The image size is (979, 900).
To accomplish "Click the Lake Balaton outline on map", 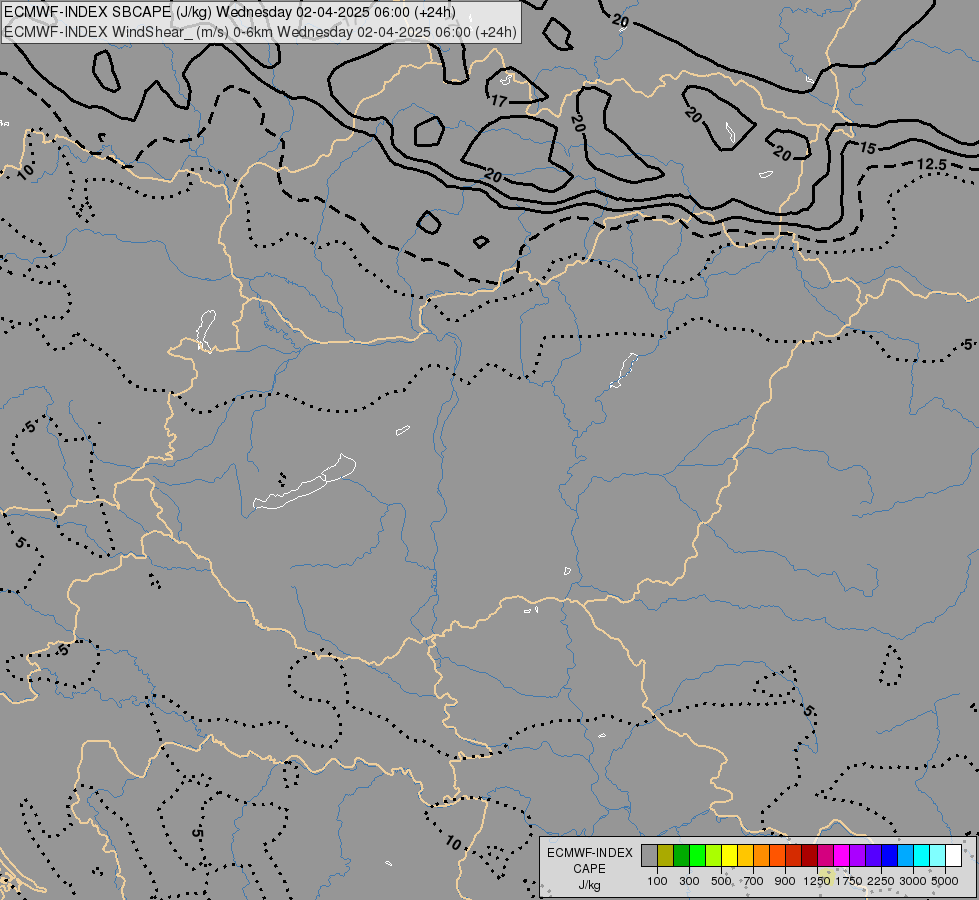I will coord(304,483).
